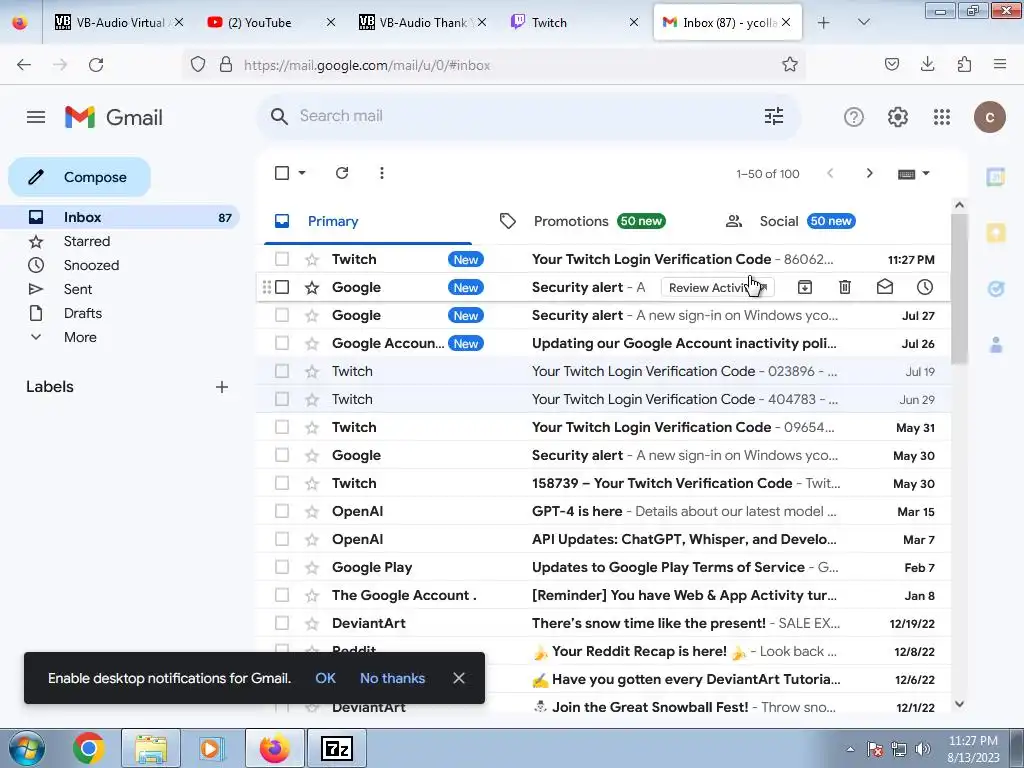Check the hovered Google Security alert checkbox

click(x=281, y=287)
